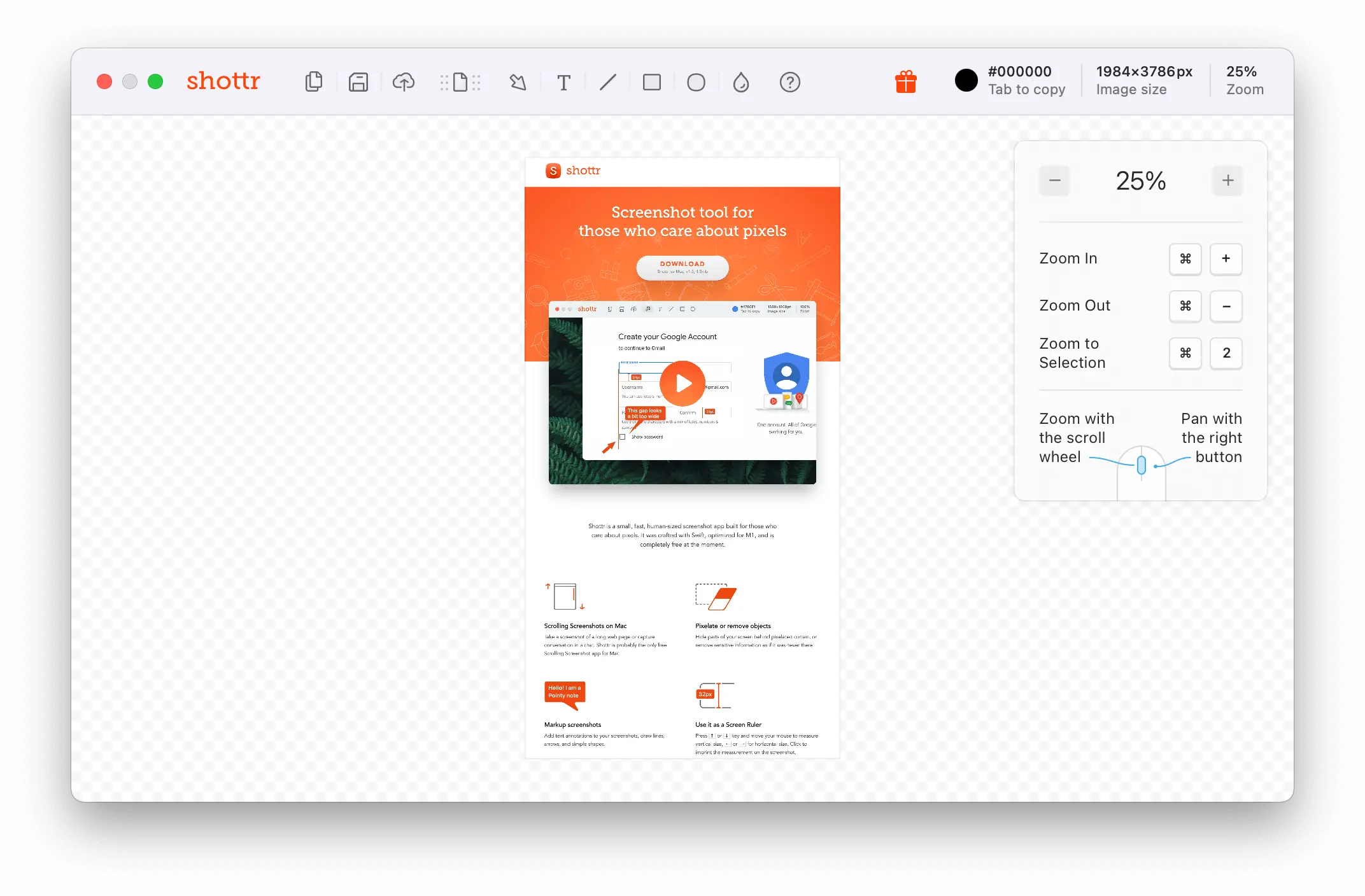Viewport: 1365px width, 896px height.
Task: Click the red close window button
Action: tap(104, 81)
